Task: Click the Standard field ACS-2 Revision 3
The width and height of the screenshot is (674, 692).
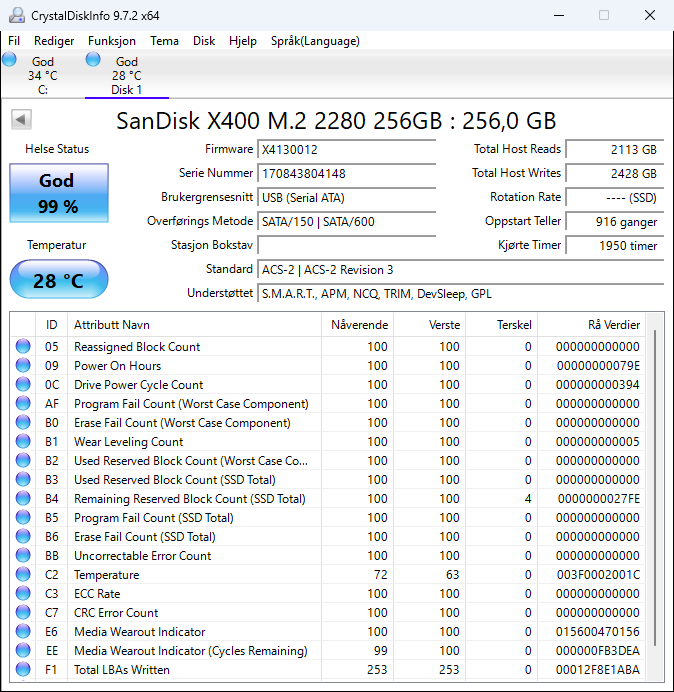Action: (x=461, y=269)
